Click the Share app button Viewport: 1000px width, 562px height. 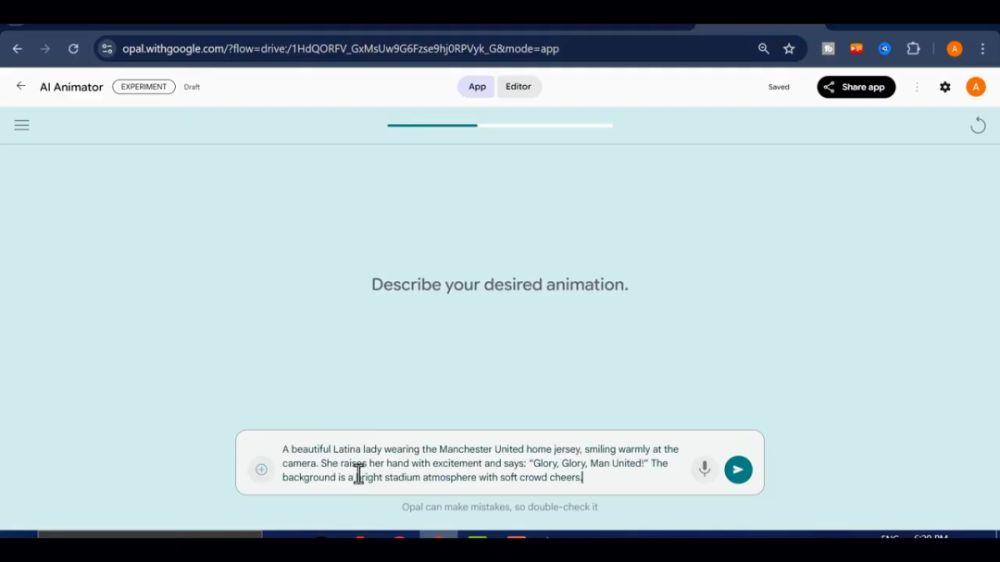(856, 87)
